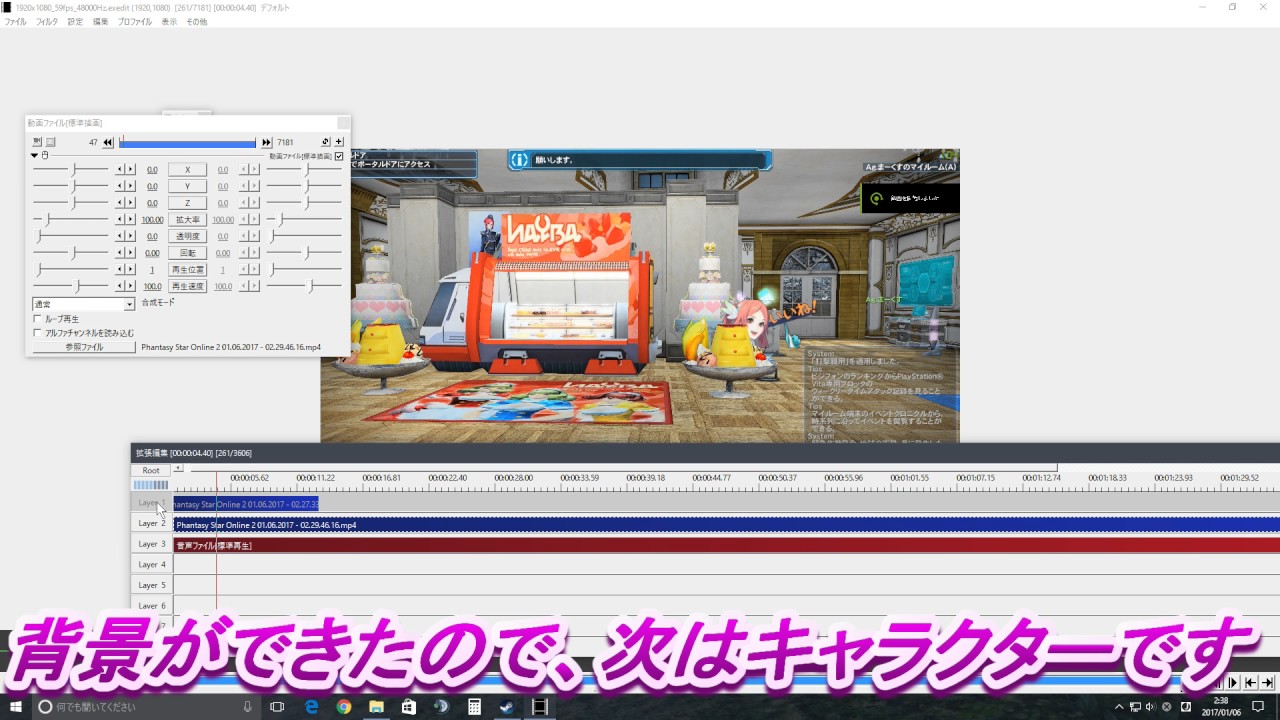Toggle visibility of Layer 6
This screenshot has width=1280, height=720.
[x=152, y=606]
